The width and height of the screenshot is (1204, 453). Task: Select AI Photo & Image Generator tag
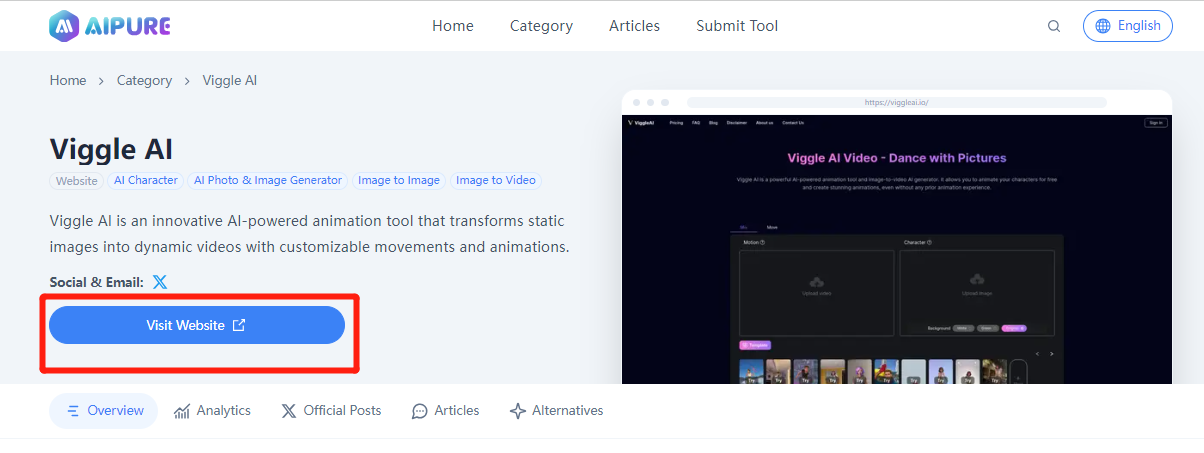[268, 181]
